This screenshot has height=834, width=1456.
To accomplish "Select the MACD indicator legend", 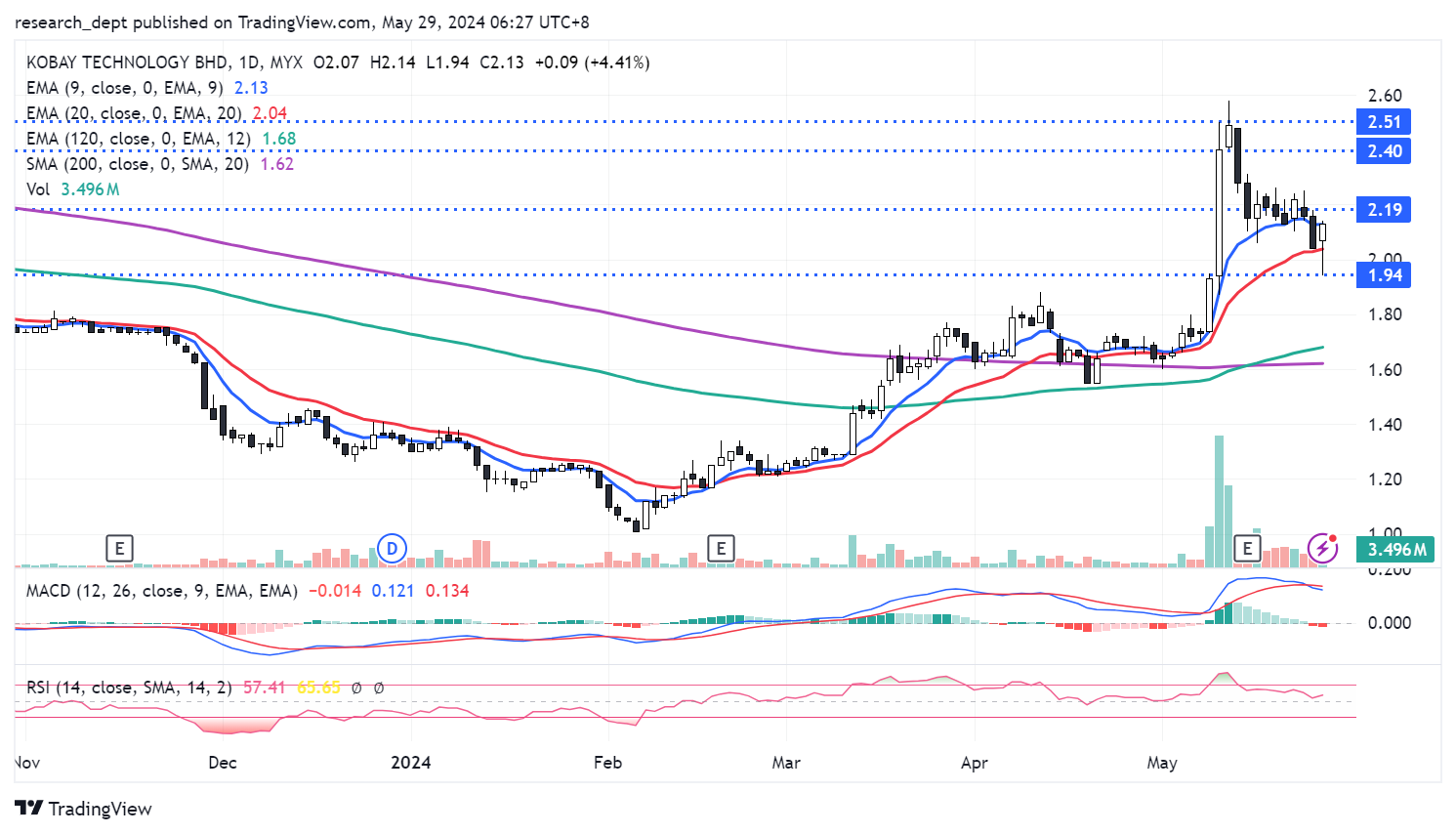I will click(161, 591).
